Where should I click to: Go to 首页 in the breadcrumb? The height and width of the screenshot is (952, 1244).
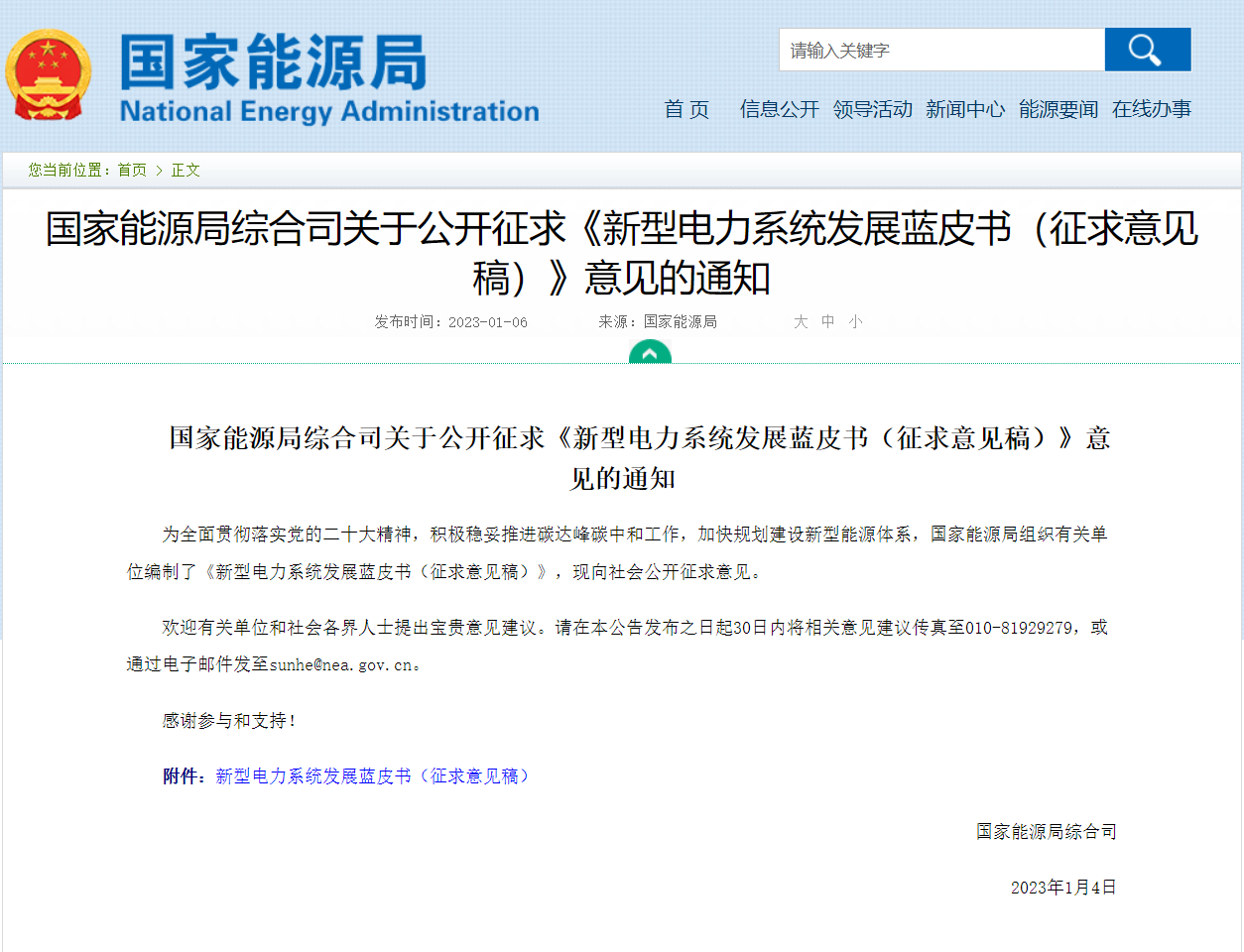click(x=132, y=171)
